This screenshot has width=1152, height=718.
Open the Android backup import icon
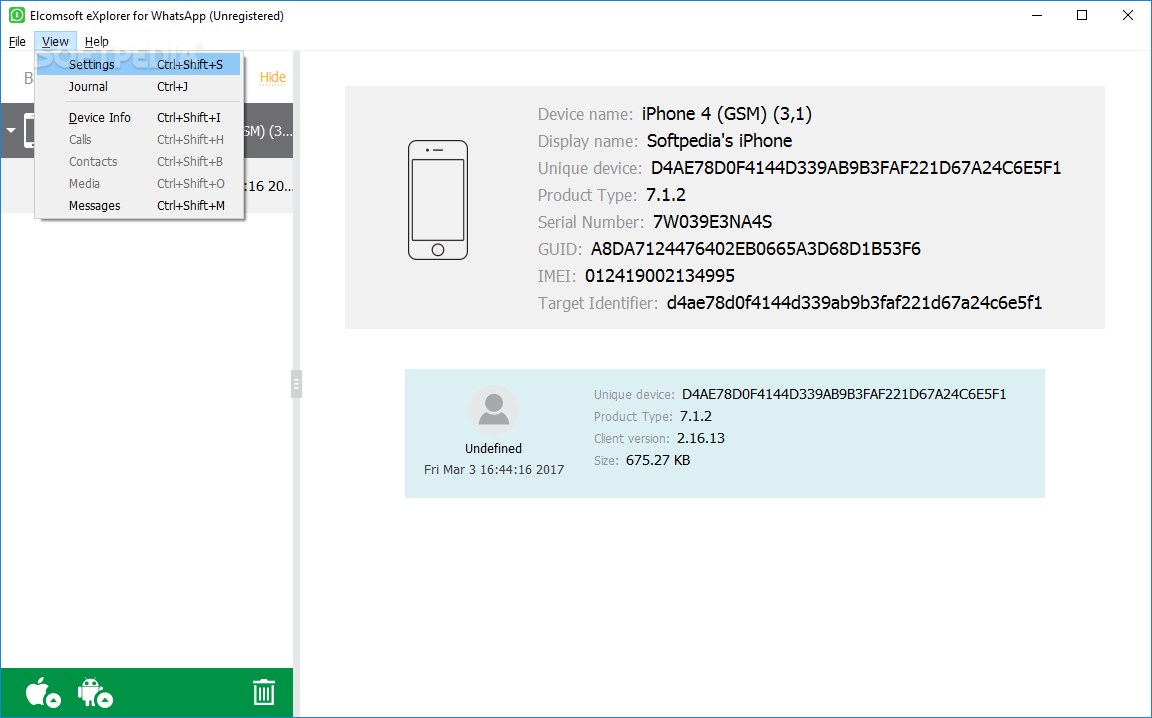pyautogui.click(x=95, y=692)
